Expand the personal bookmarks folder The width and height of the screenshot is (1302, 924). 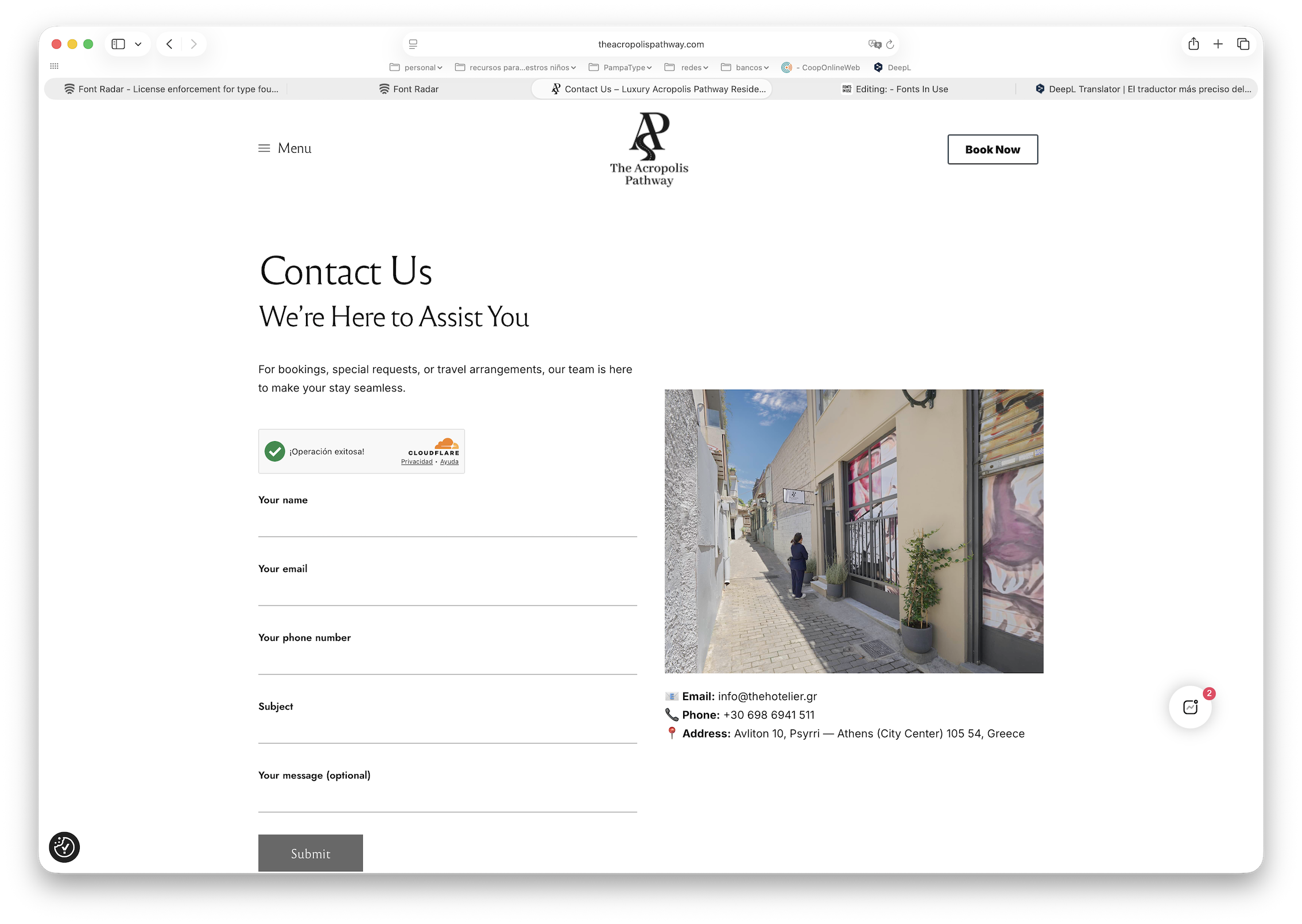pyautogui.click(x=416, y=67)
